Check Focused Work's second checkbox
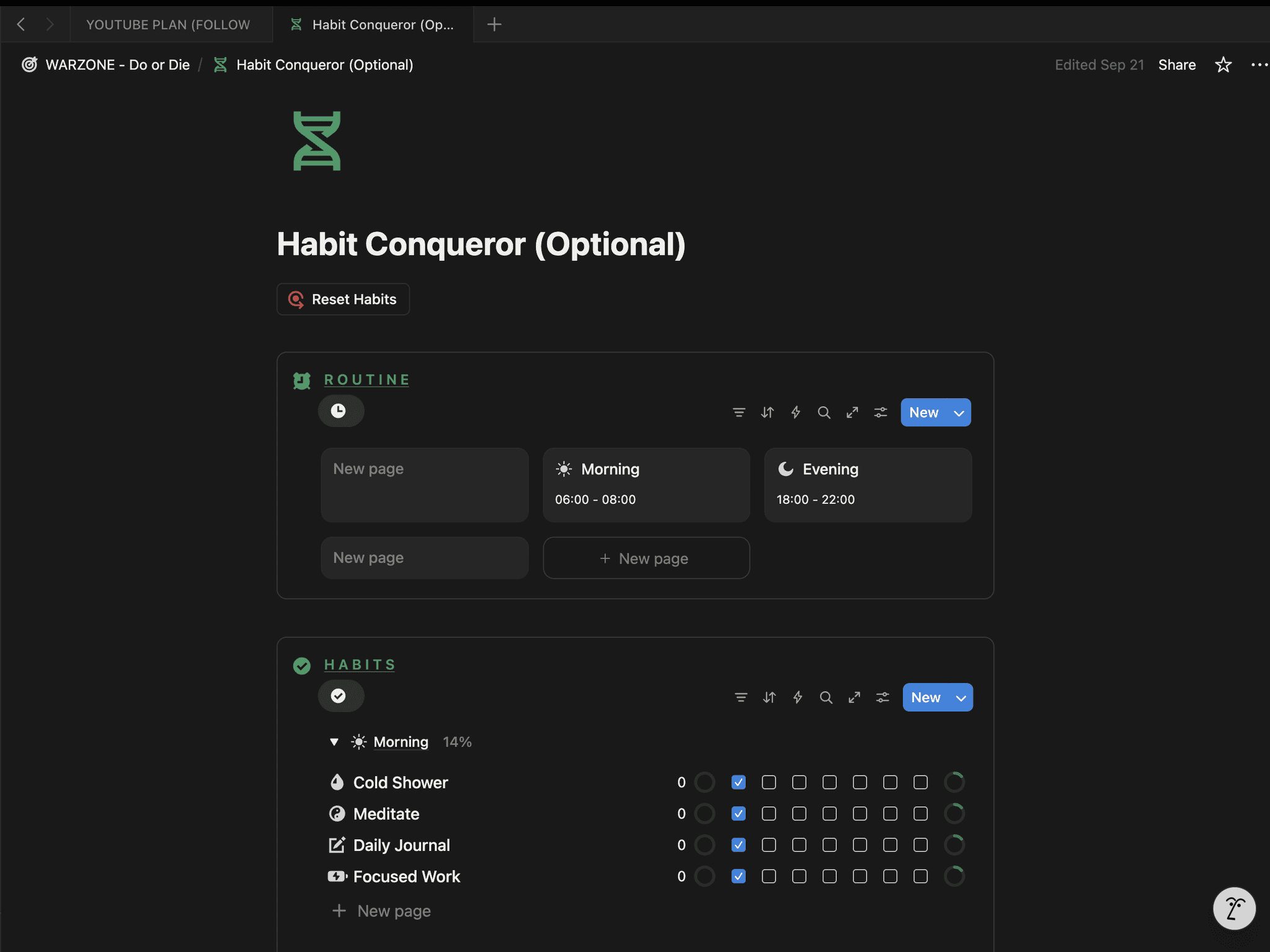Screen dimensions: 1270x952 768,876
